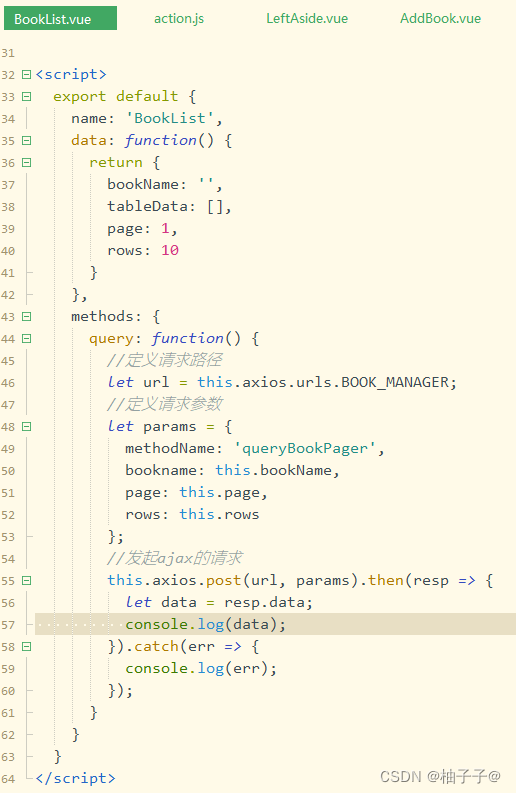Switch to the BookList.vue tab
This screenshot has height=793, width=516.
click(x=60, y=19)
